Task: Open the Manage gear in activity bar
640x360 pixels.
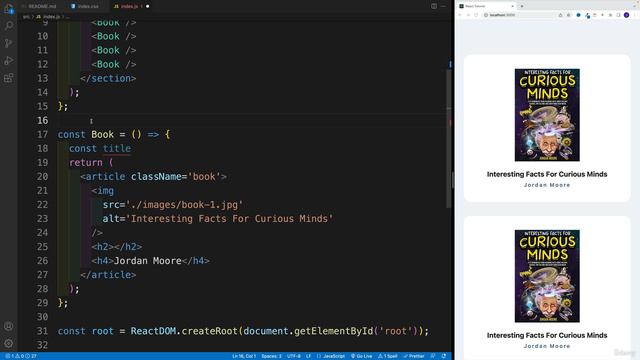Action: 9,343
